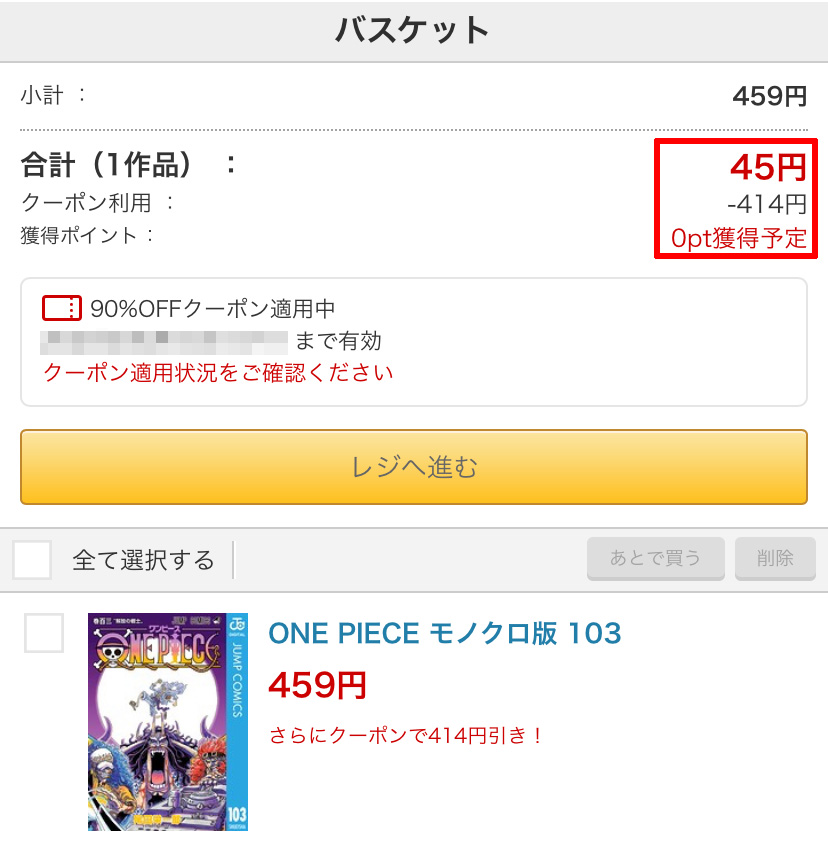Tick the 全て選択する checkbox

(x=32, y=559)
